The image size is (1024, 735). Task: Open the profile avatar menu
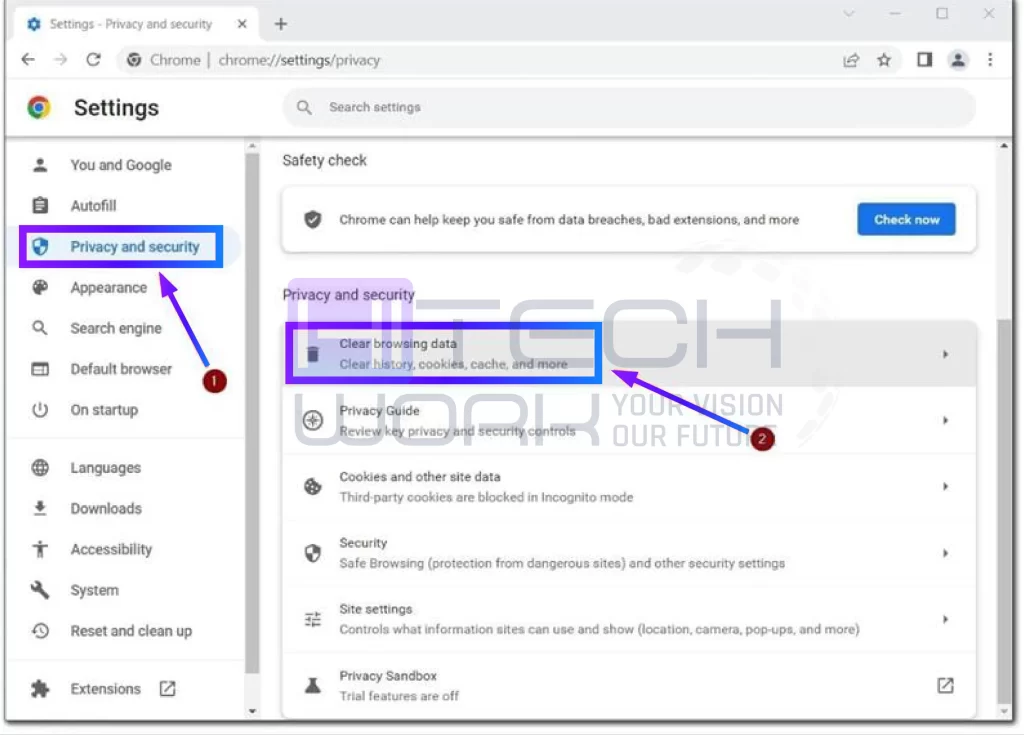[x=957, y=60]
